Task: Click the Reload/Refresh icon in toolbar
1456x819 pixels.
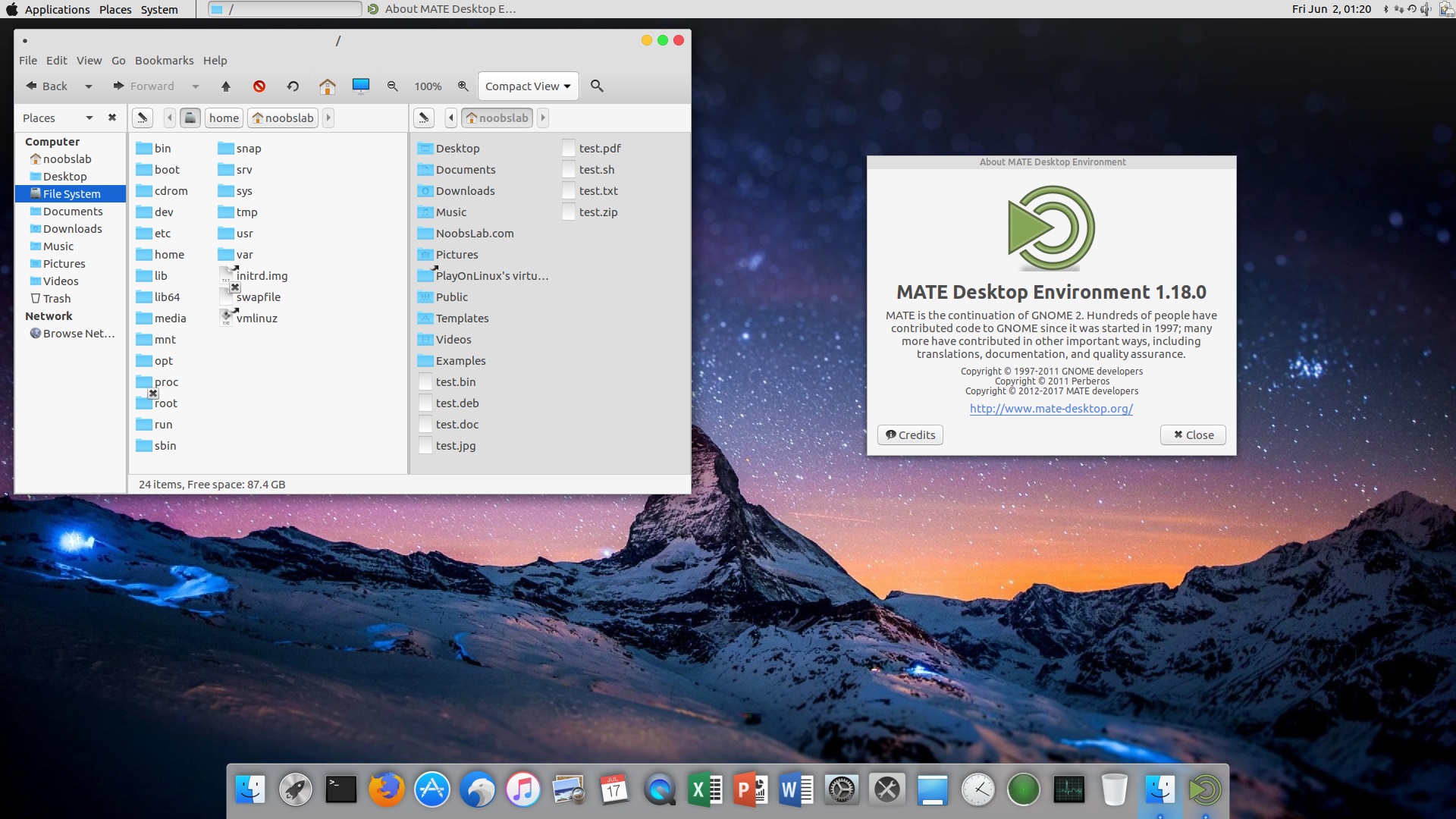Action: 292,86
